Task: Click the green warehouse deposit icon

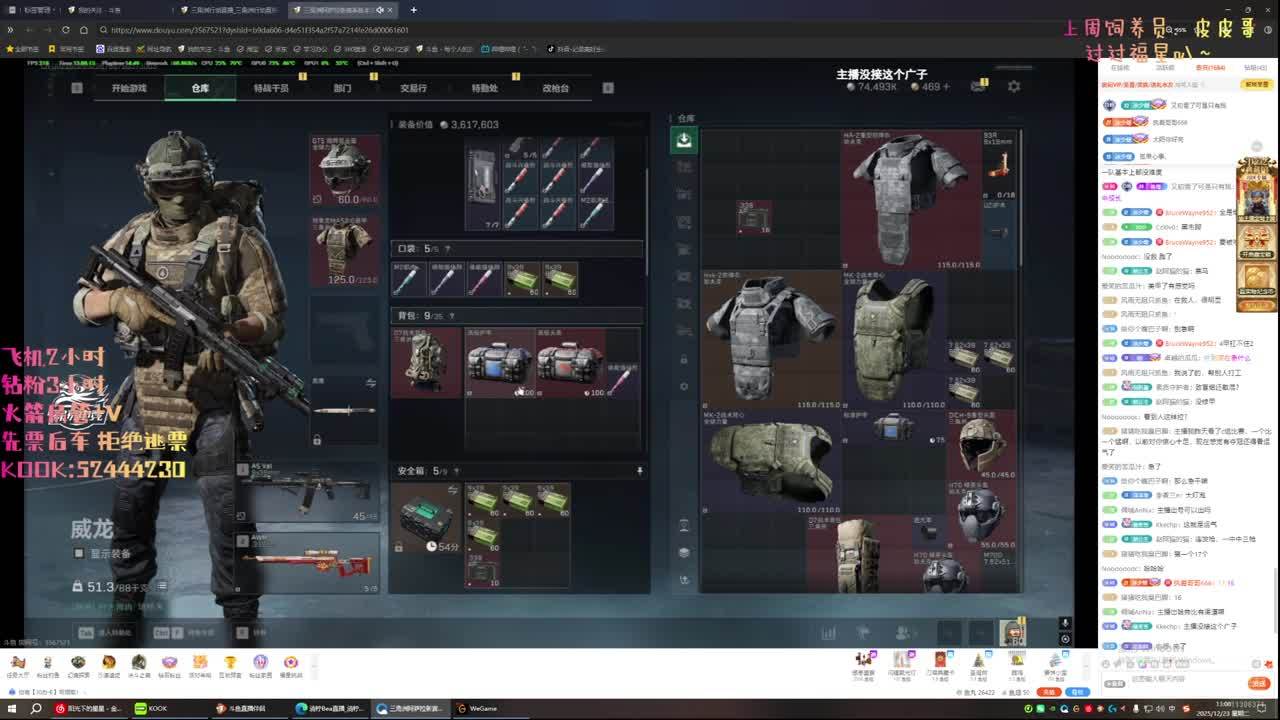Action: (683, 140)
